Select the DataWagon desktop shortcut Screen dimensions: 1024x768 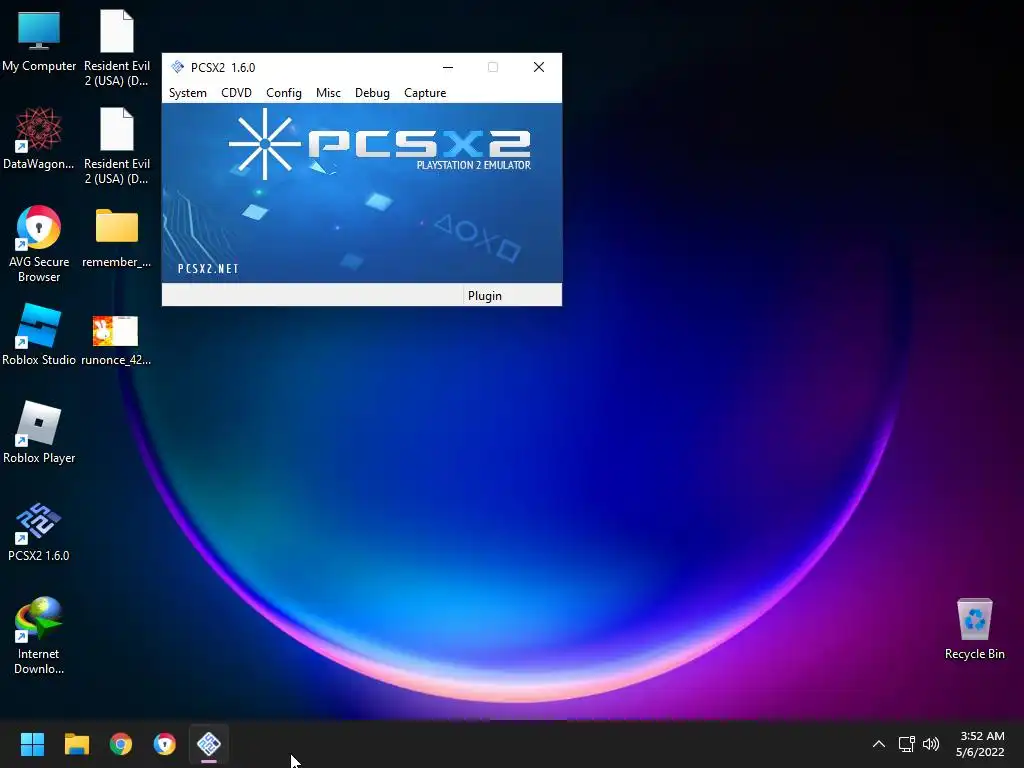click(x=39, y=138)
